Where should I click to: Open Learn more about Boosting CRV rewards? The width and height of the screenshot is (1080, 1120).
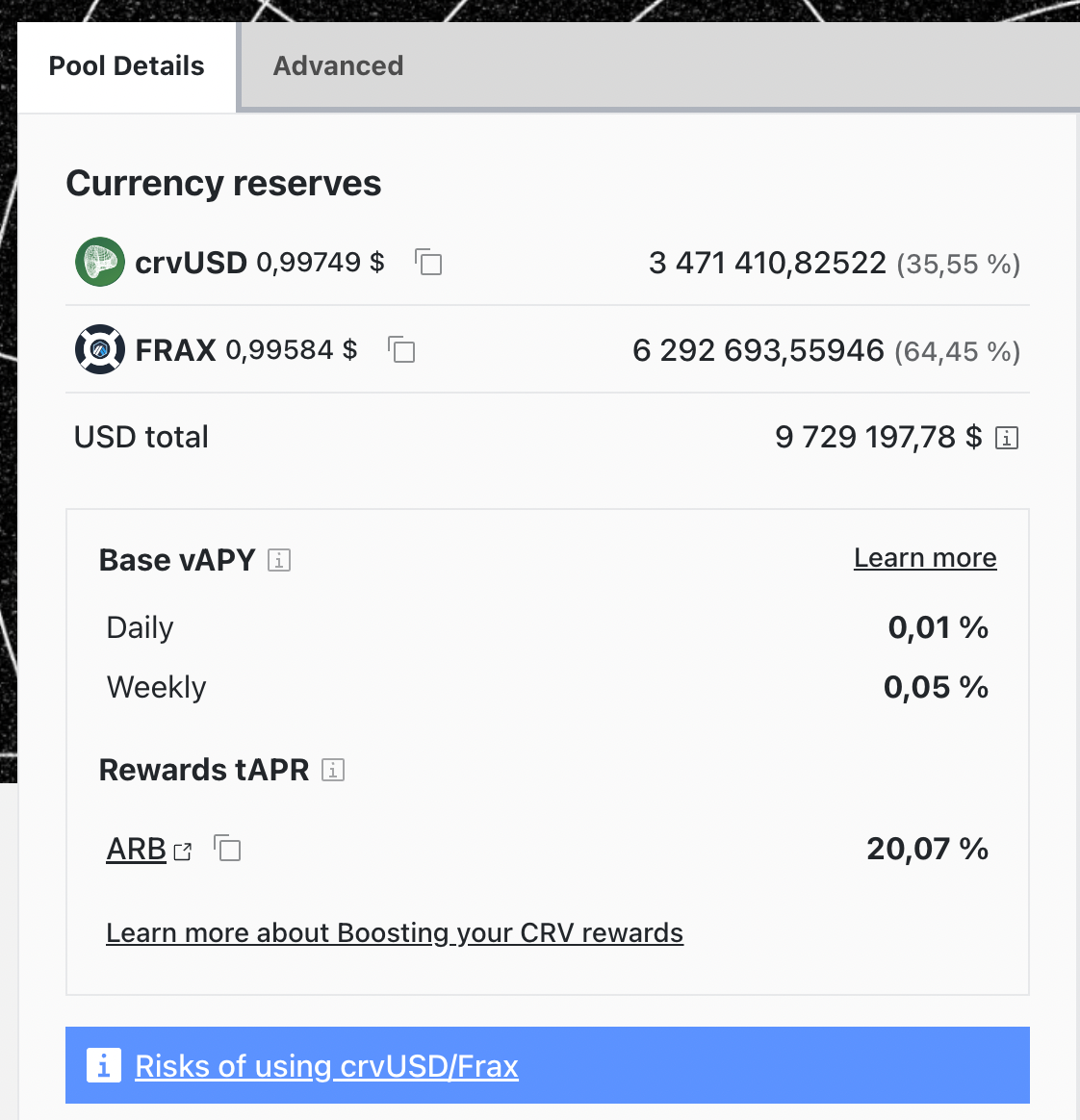click(395, 932)
